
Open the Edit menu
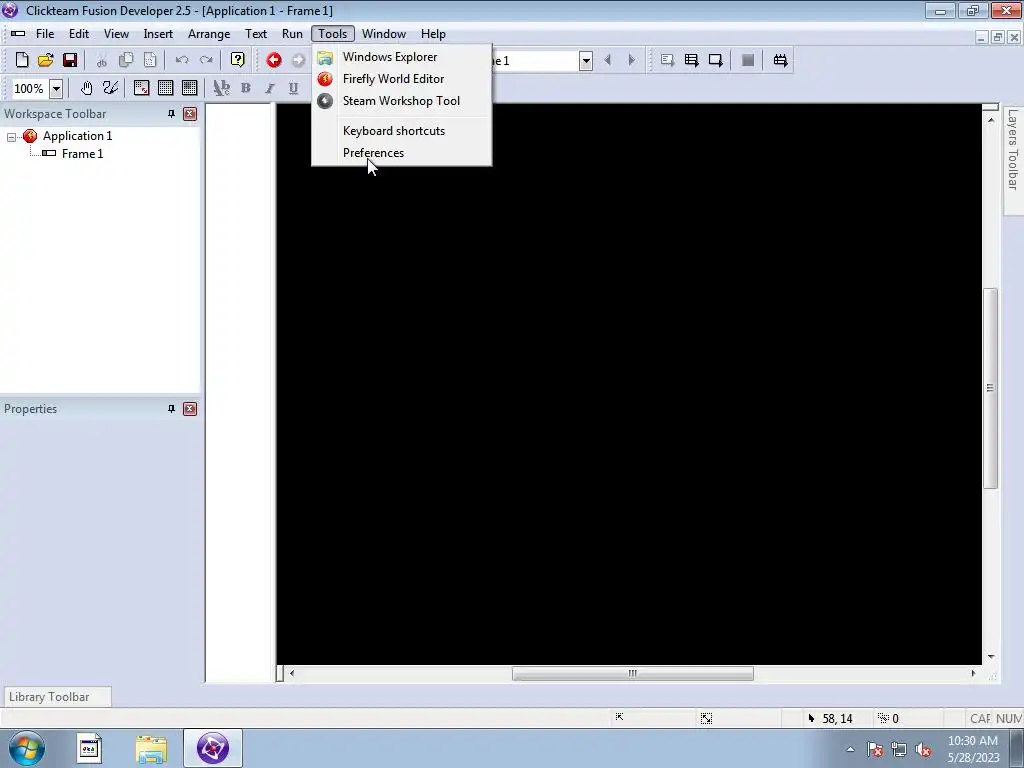click(x=79, y=34)
